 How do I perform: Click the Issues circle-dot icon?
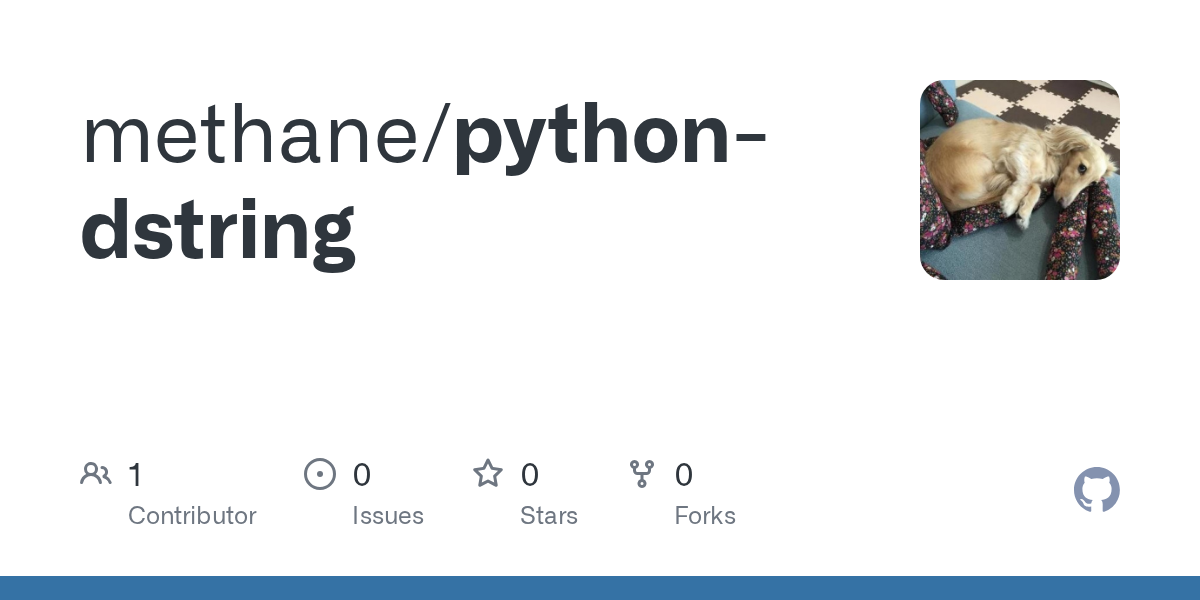(x=320, y=474)
